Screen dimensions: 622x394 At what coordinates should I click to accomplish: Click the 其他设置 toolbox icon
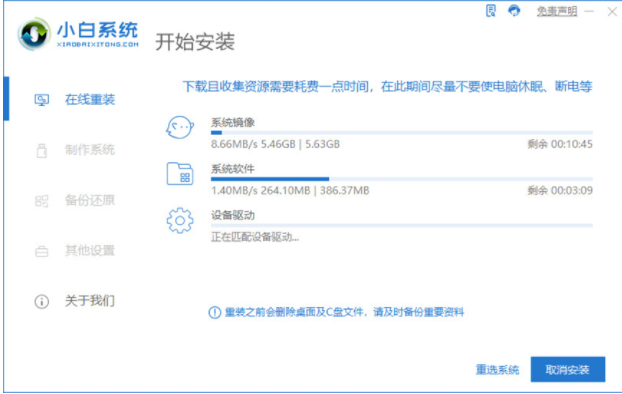pyautogui.click(x=42, y=251)
